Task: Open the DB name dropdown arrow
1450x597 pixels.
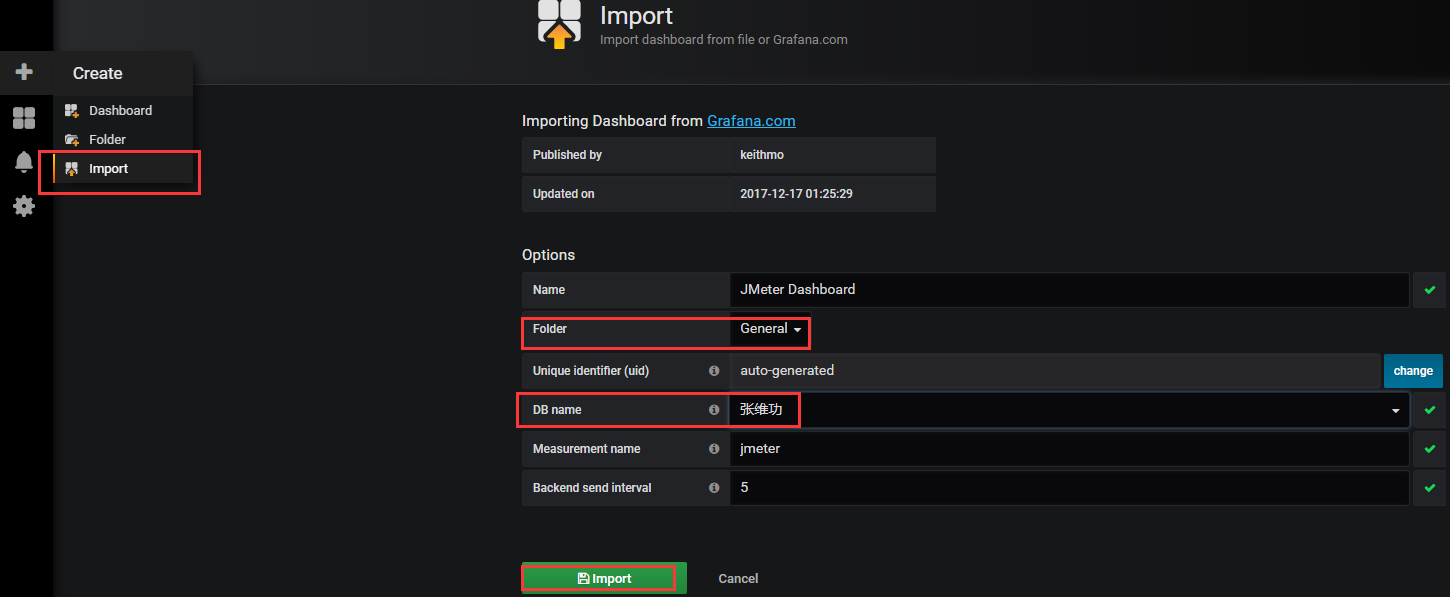Action: coord(1395,410)
